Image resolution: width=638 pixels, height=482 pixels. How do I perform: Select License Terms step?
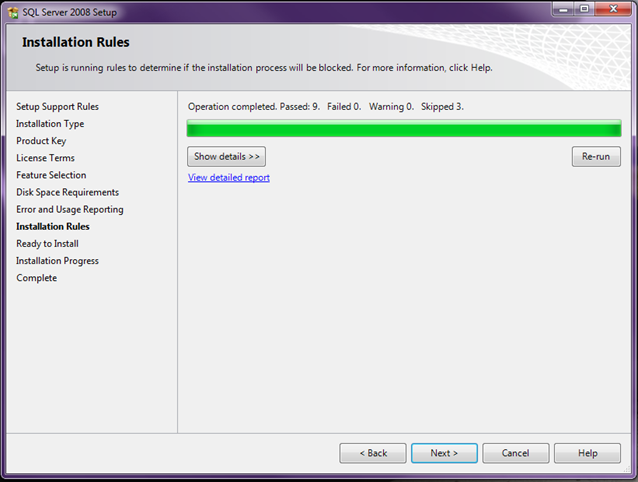[x=46, y=158]
